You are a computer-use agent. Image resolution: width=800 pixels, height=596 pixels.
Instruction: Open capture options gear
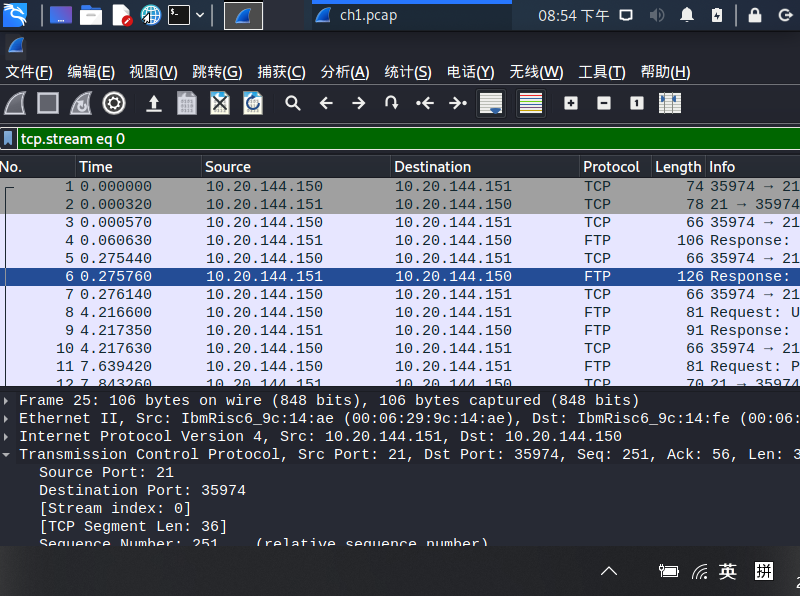(114, 104)
